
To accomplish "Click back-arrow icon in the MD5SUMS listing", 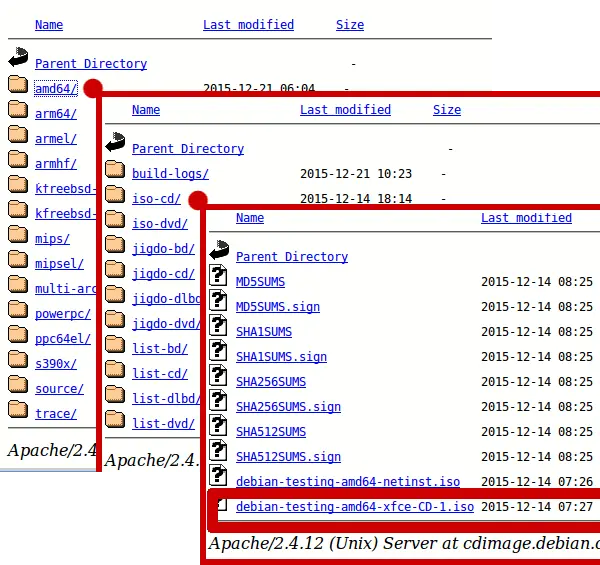I will pyautogui.click(x=219, y=250).
